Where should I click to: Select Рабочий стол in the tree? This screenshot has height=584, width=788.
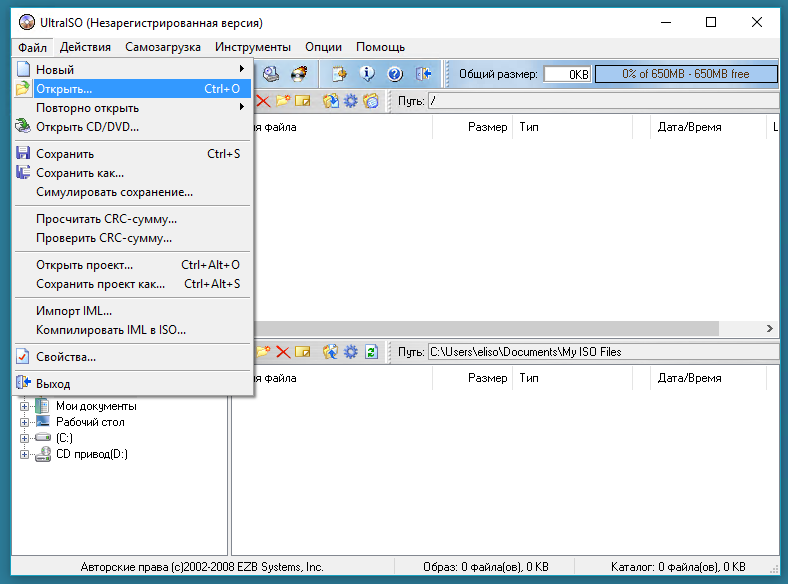point(90,422)
